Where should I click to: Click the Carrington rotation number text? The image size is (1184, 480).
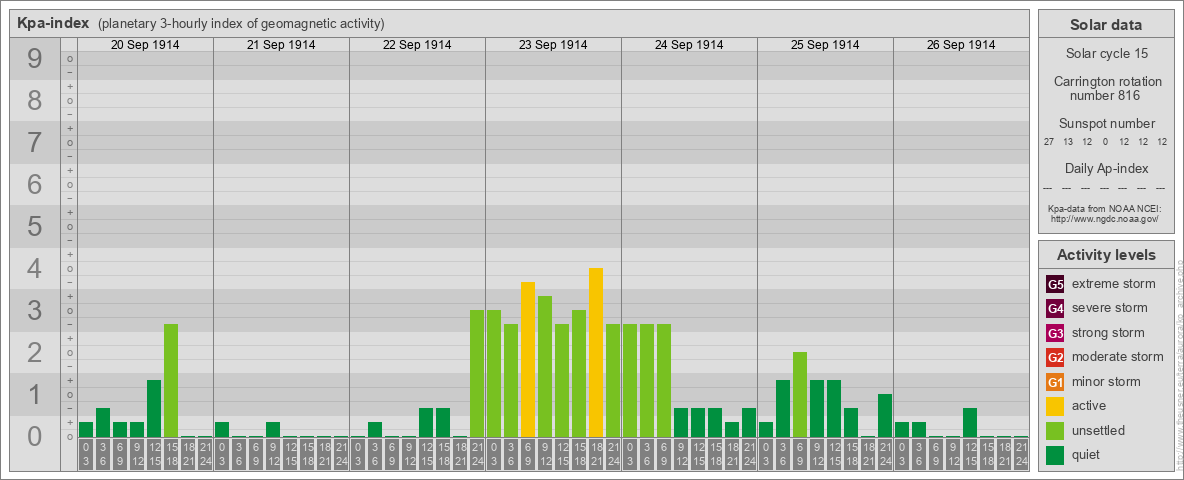[1105, 88]
